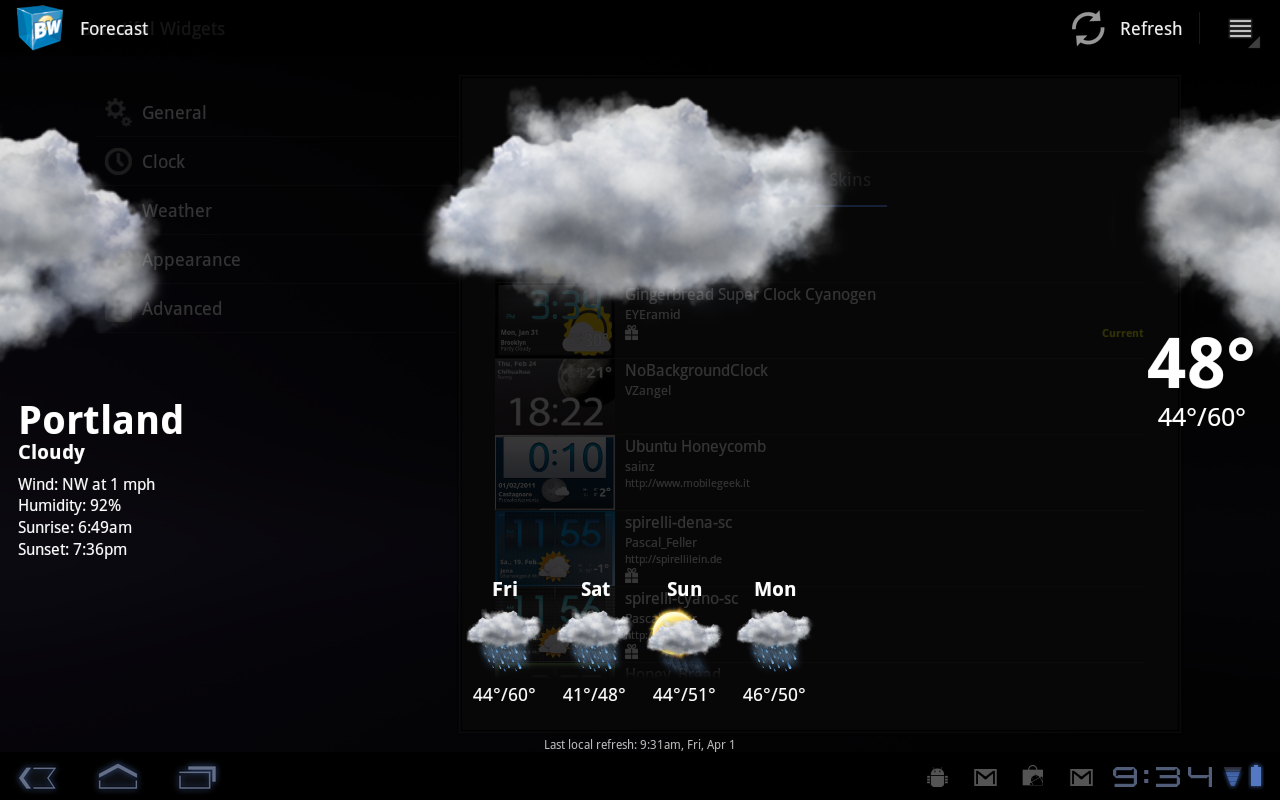Tap the Portland city name
1280x800 pixels.
(101, 420)
